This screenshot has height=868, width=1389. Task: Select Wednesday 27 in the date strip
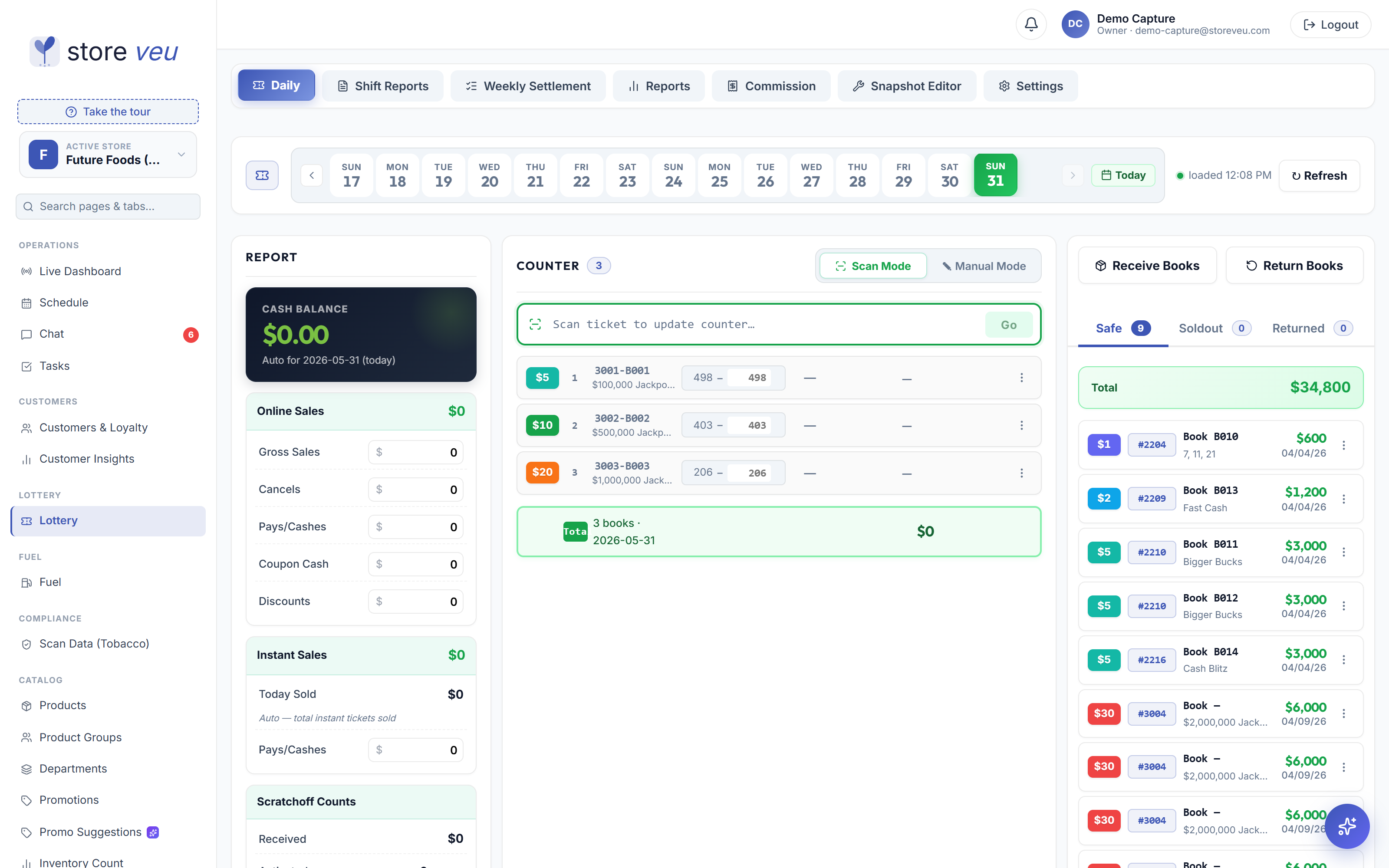811,175
